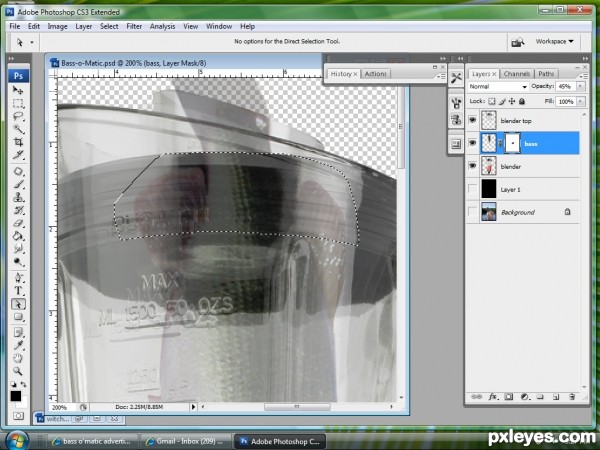Select the Hand tool

tap(18, 358)
